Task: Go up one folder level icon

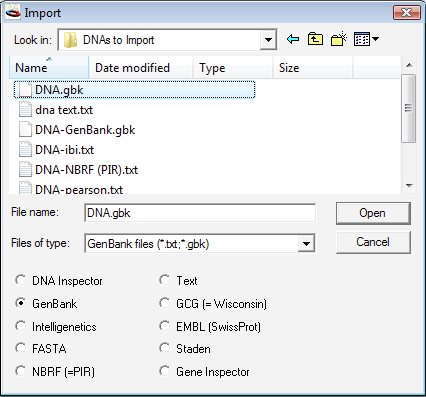Action: point(315,39)
